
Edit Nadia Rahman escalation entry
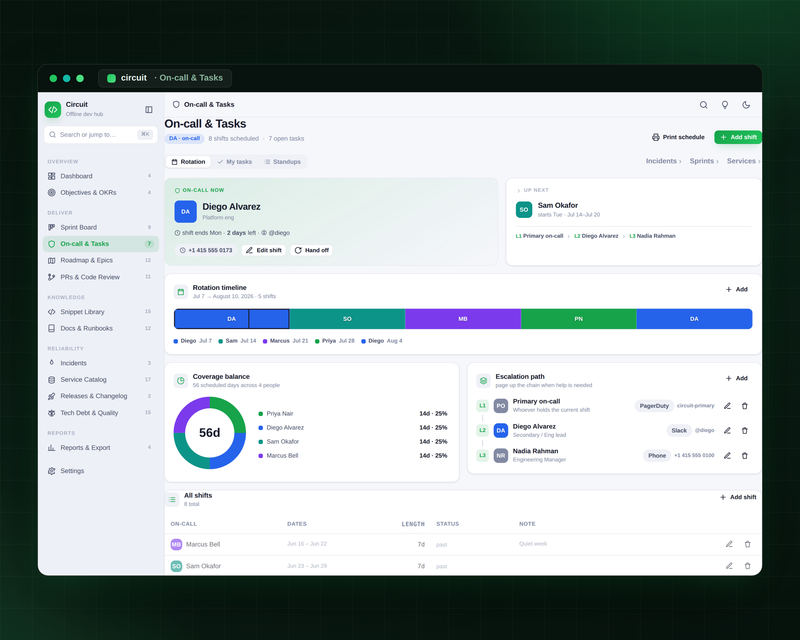click(727, 455)
